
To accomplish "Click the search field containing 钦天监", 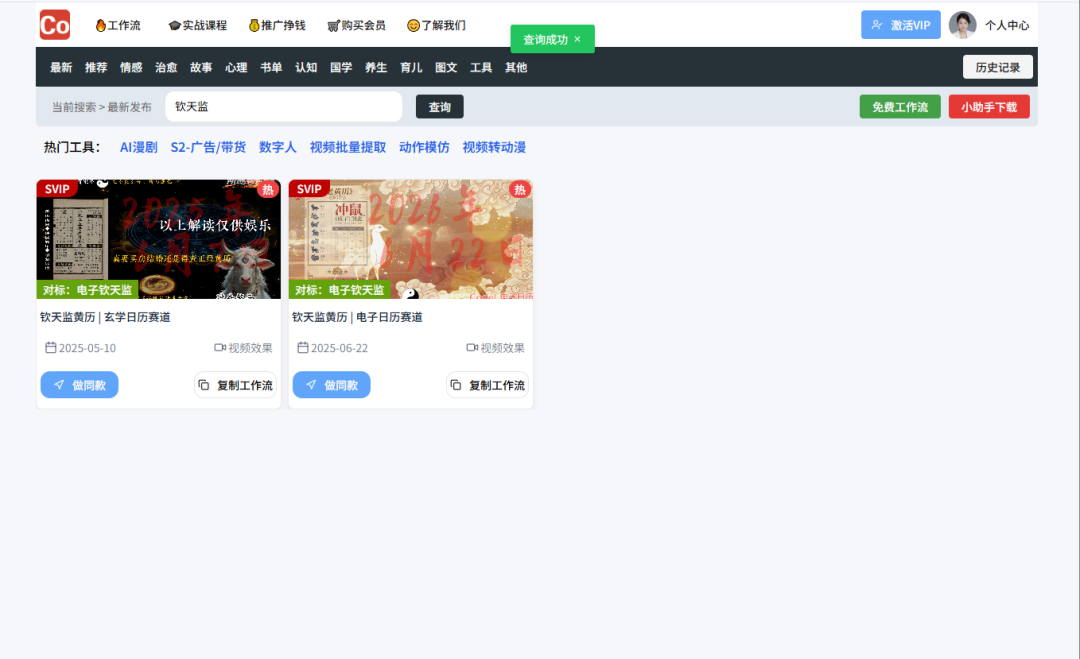I will click(283, 106).
